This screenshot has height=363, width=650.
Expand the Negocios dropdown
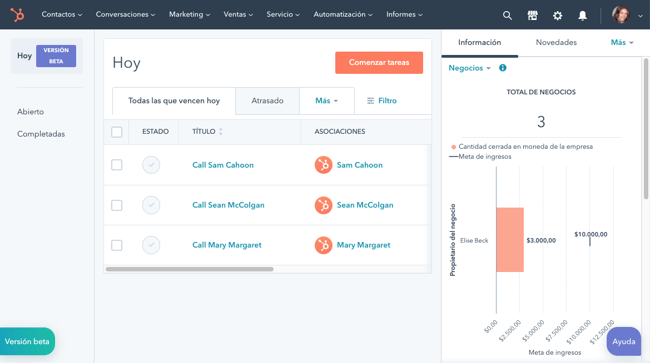coord(469,68)
